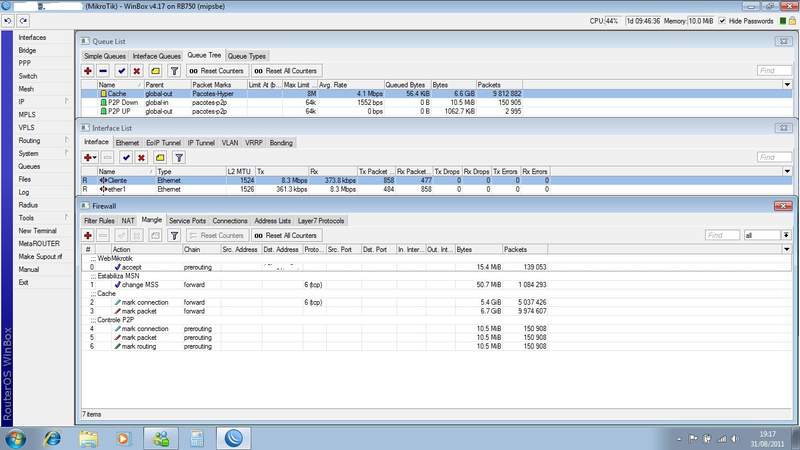The height and width of the screenshot is (450, 800).
Task: Open Log in sidebar menu
Action: pos(23,192)
